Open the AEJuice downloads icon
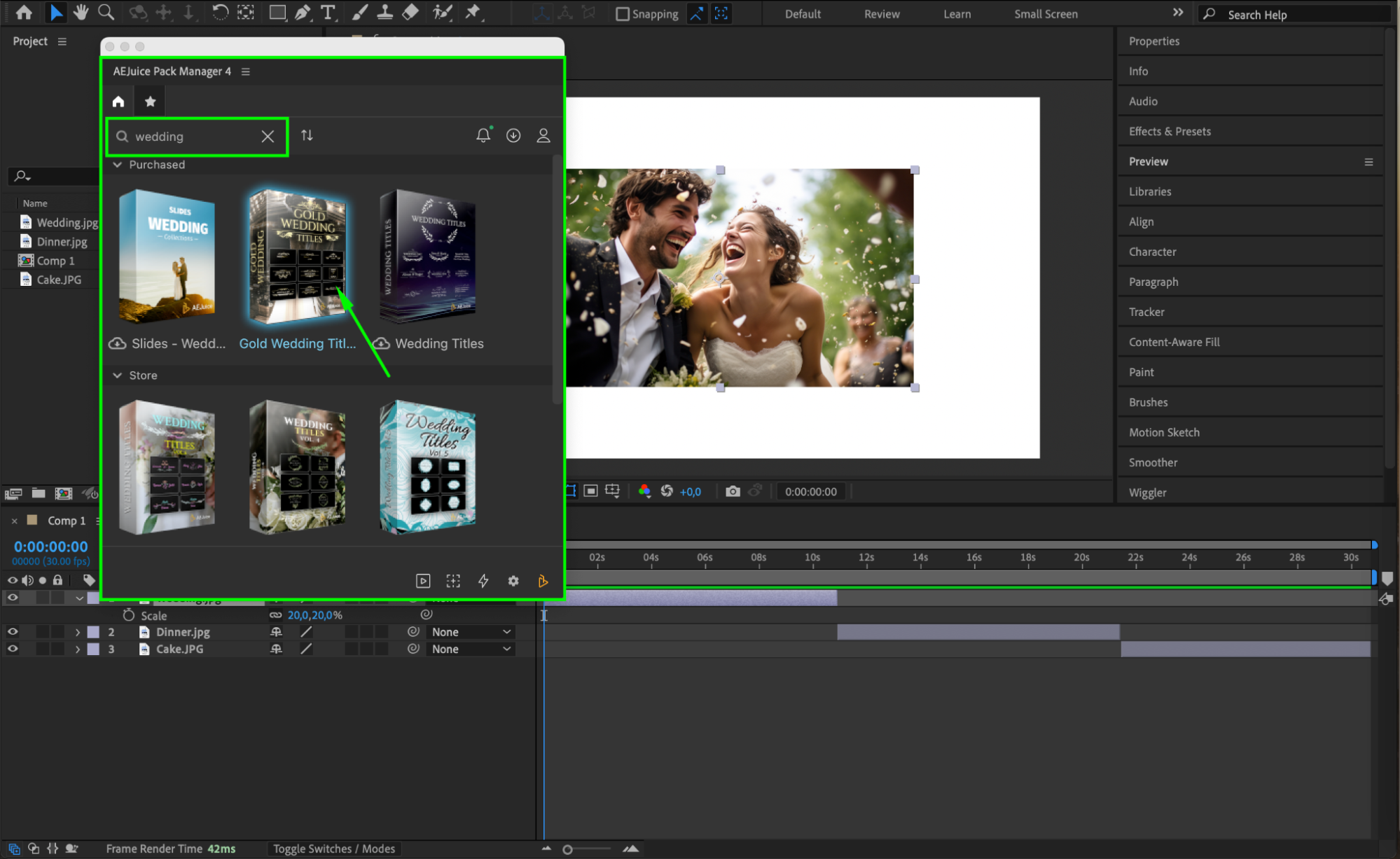This screenshot has height=859, width=1400. coord(513,135)
